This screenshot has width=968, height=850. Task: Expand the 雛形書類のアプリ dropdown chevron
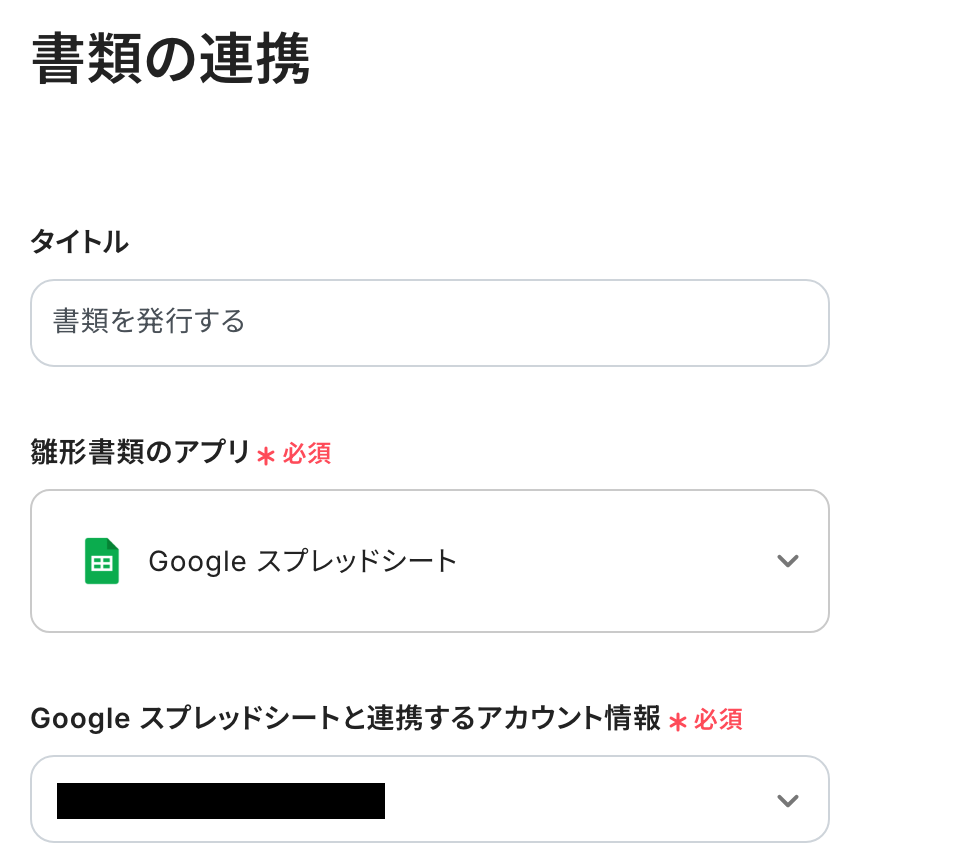788,561
